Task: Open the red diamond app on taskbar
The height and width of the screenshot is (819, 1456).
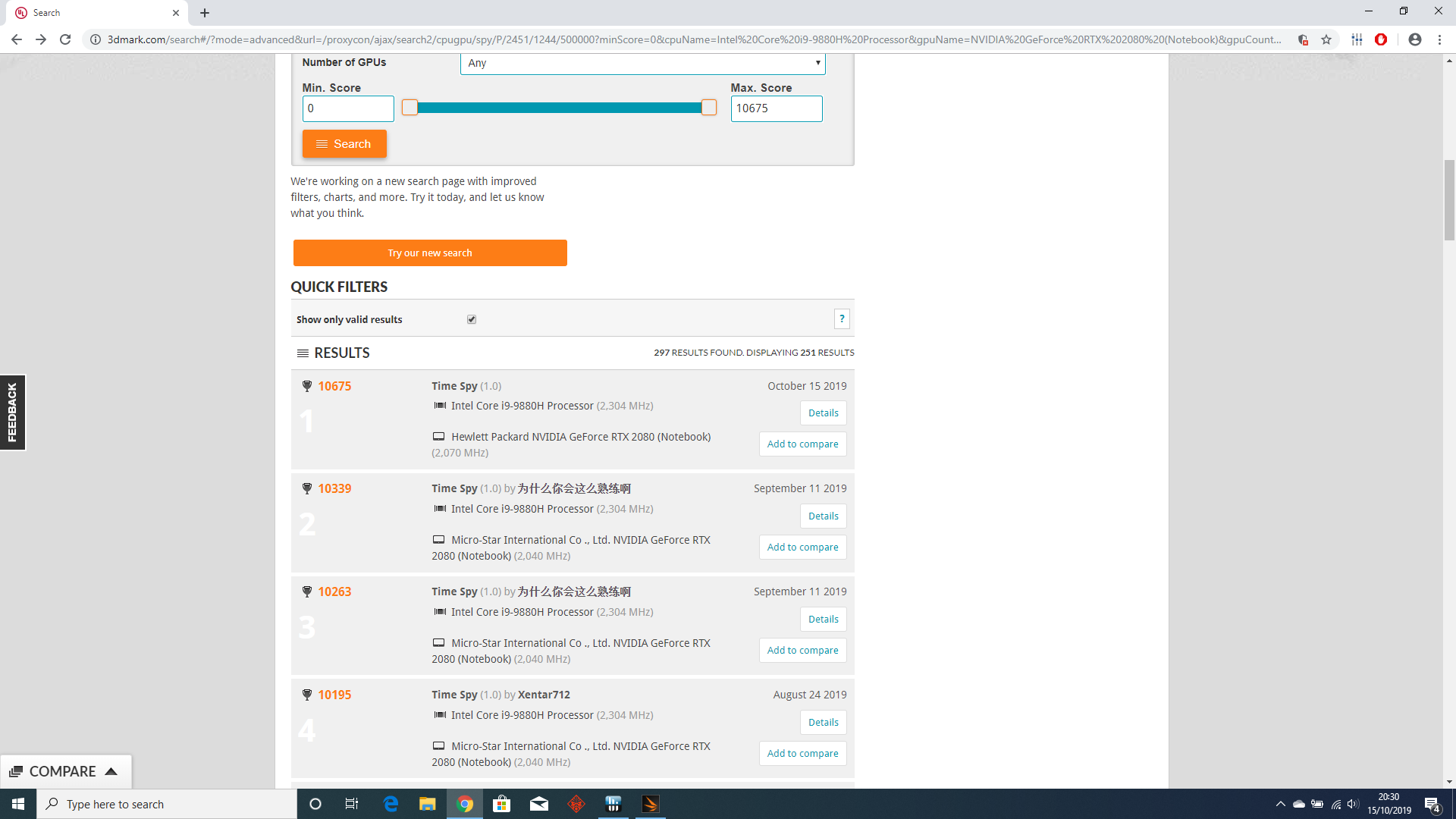Action: 576,804
